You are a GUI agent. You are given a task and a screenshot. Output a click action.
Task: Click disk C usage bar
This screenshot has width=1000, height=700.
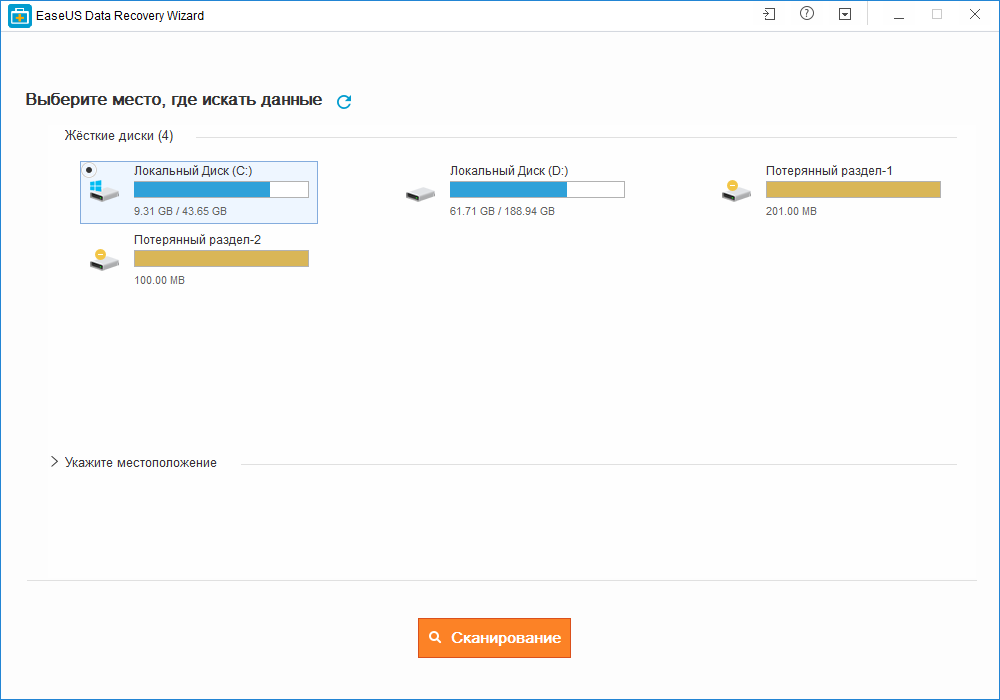pos(221,189)
